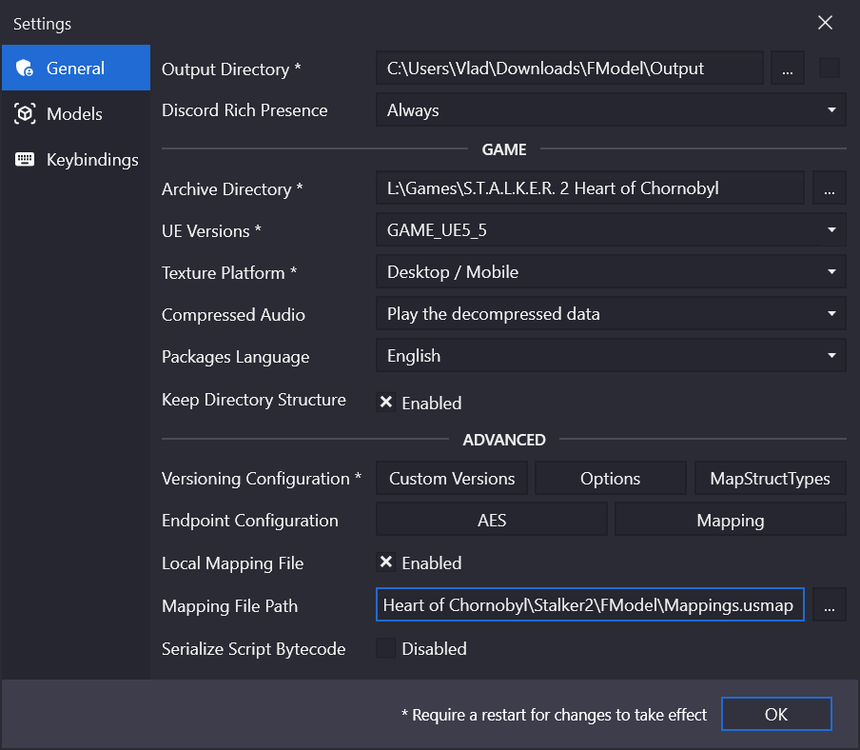The image size is (860, 750).
Task: Open Custom Versions configuration
Action: [452, 479]
